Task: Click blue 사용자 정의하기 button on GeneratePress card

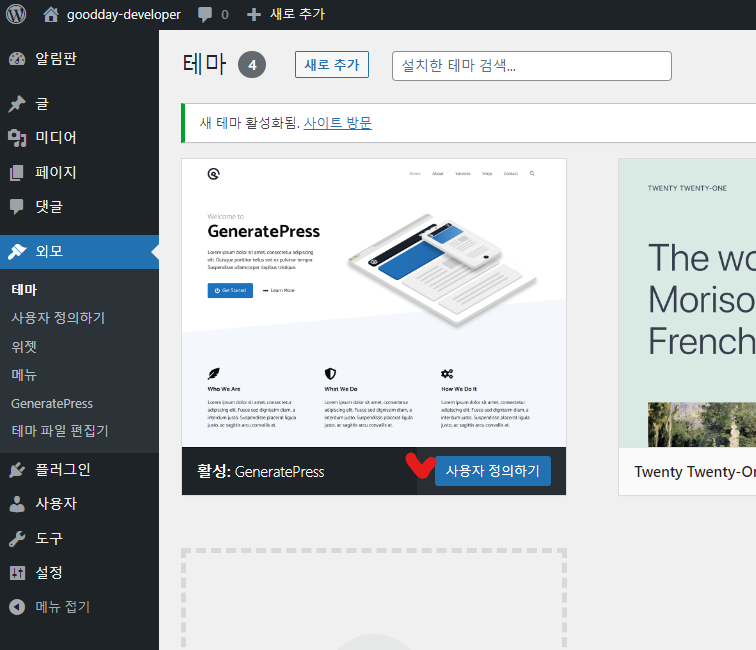Action: click(493, 471)
